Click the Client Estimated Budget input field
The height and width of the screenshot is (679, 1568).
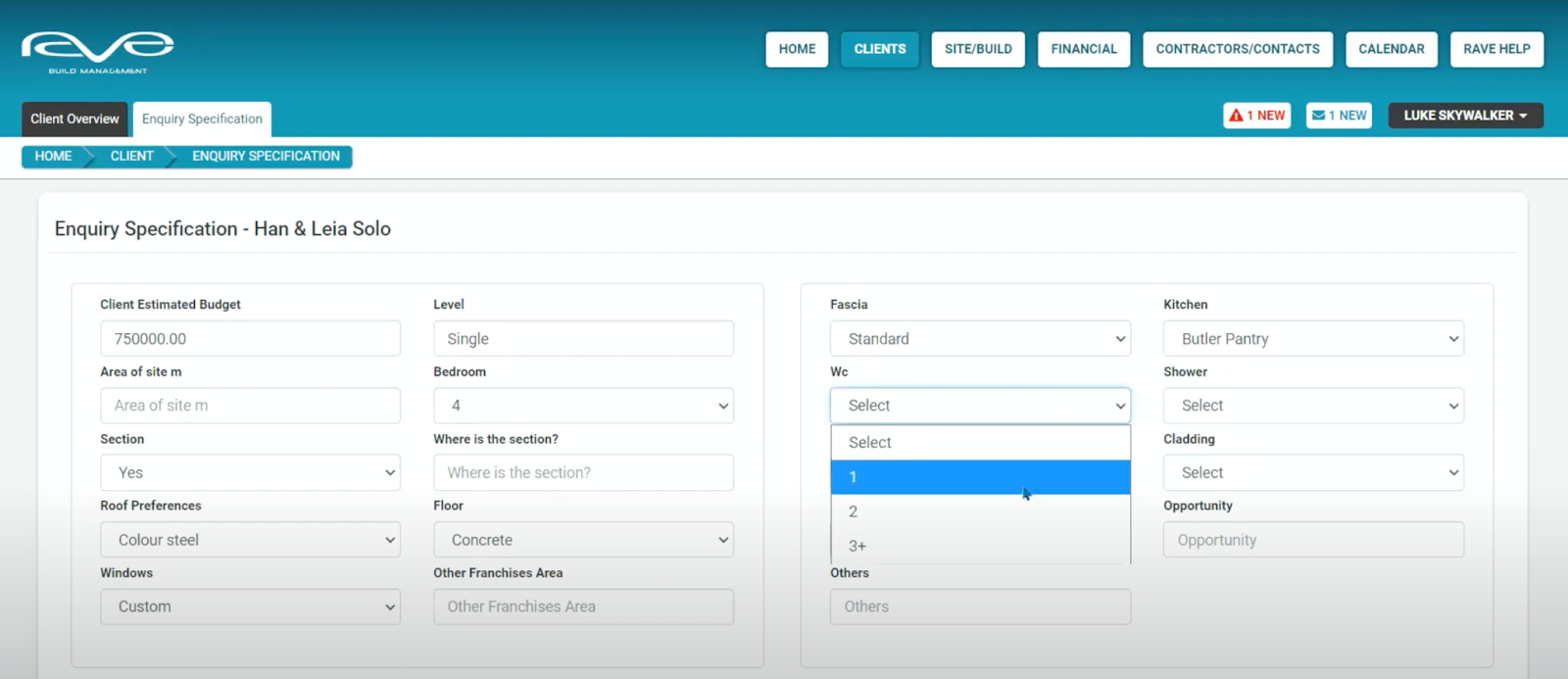pyautogui.click(x=250, y=339)
